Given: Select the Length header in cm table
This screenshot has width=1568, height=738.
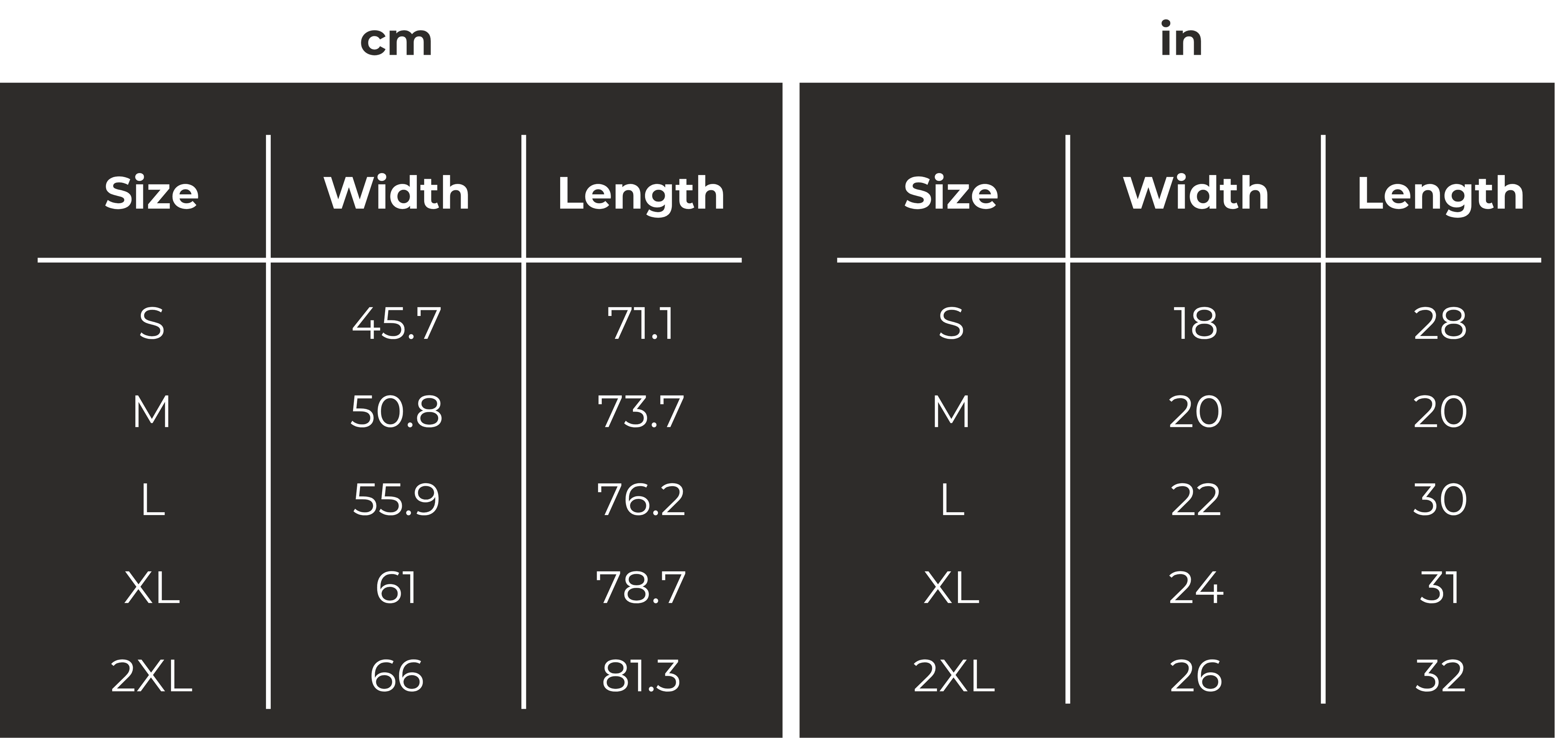Looking at the screenshot, I should [641, 195].
